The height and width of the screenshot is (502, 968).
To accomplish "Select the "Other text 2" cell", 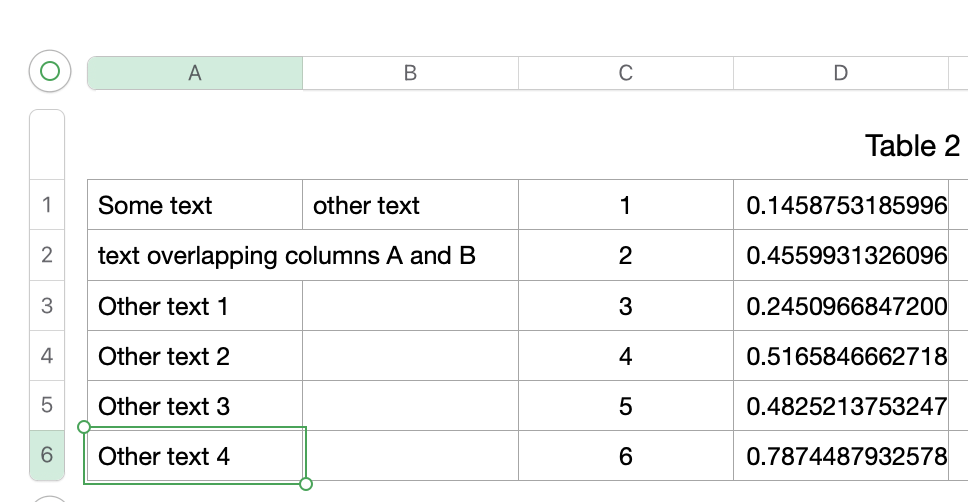I will coord(195,356).
